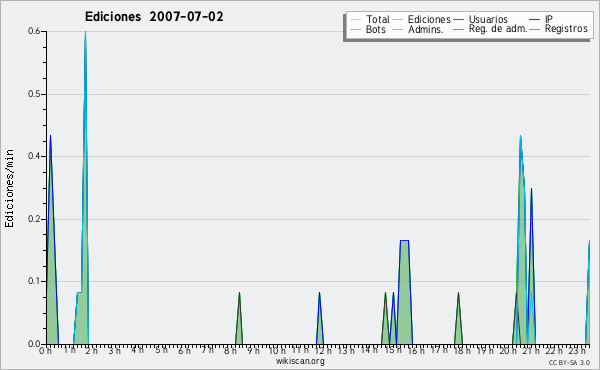This screenshot has width=600, height=370.
Task: Click the 10 h label on the time axis
Action: click(277, 350)
